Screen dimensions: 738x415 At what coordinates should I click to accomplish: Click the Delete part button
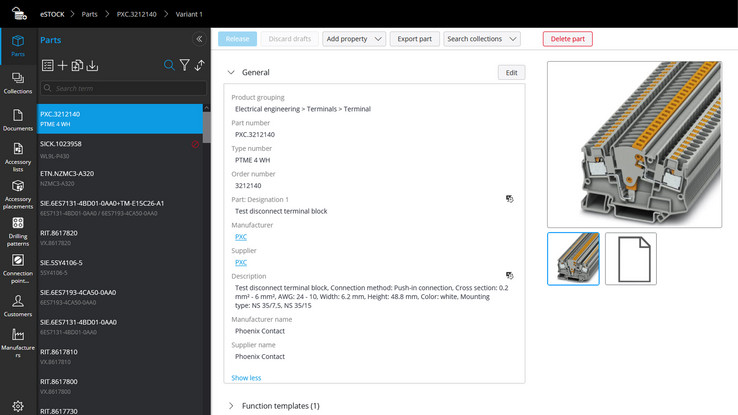(x=567, y=39)
